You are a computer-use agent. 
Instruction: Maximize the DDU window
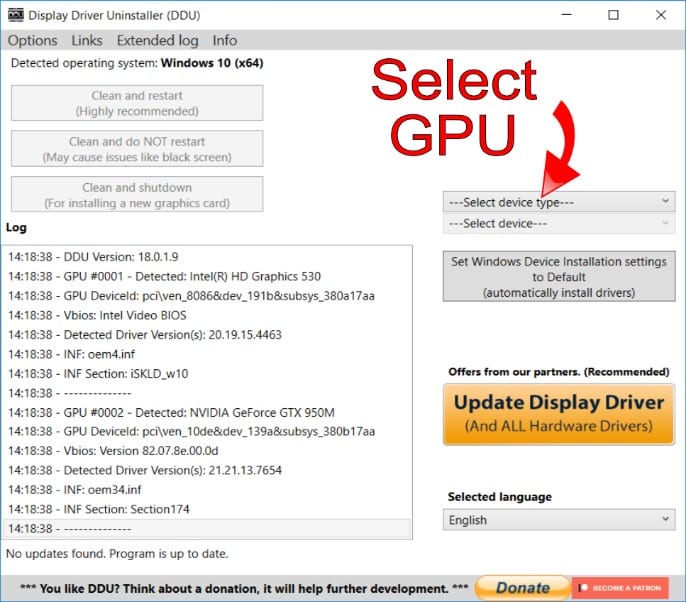613,15
